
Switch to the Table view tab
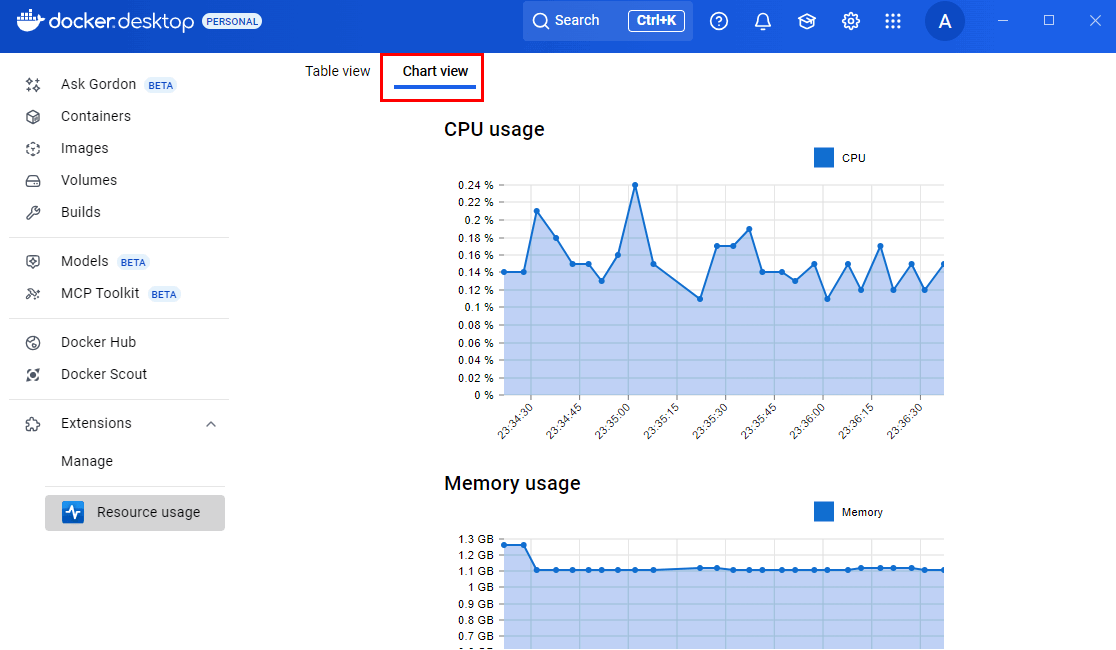[338, 71]
